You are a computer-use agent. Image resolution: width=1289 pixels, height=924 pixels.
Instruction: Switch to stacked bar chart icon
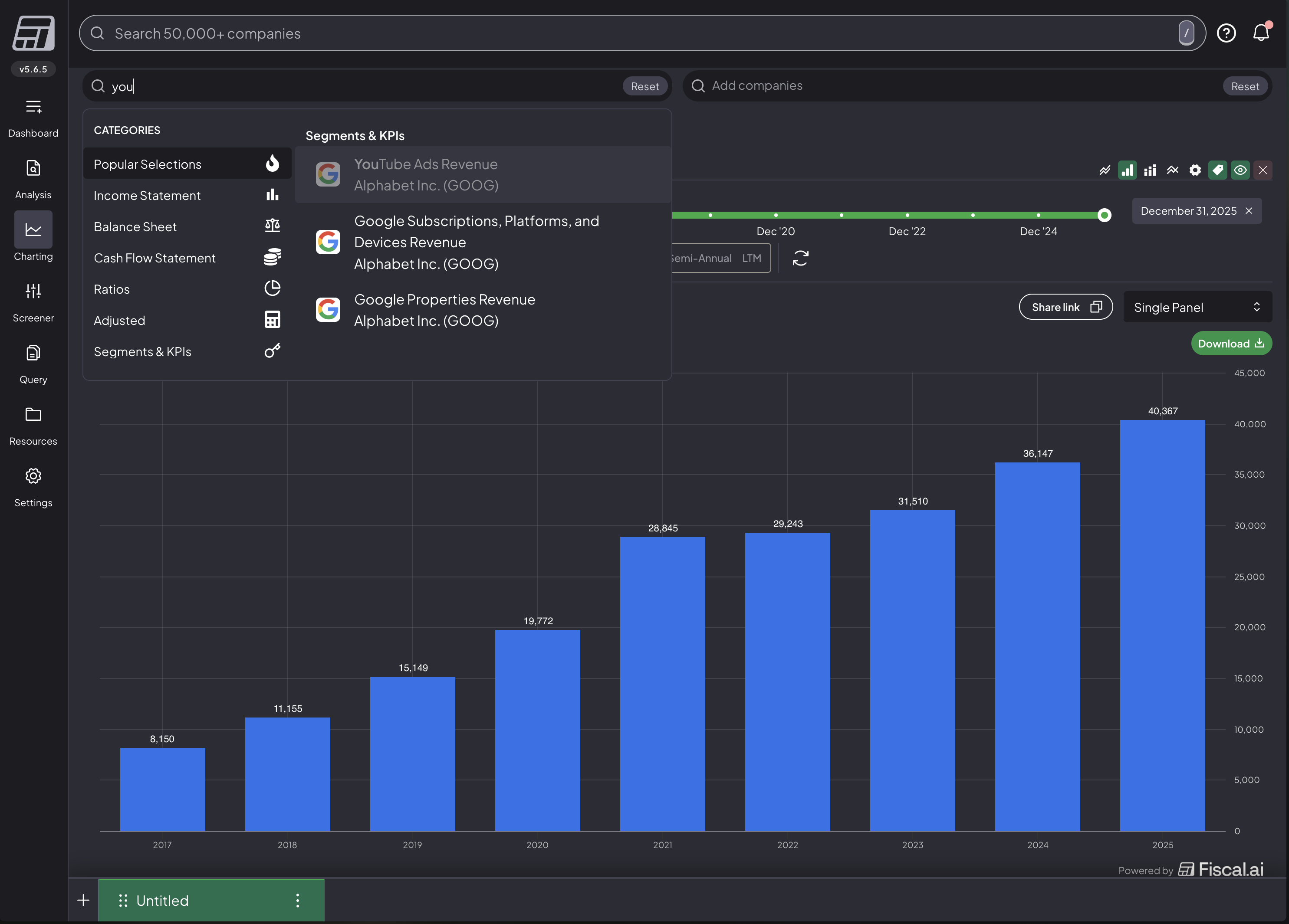1150,170
